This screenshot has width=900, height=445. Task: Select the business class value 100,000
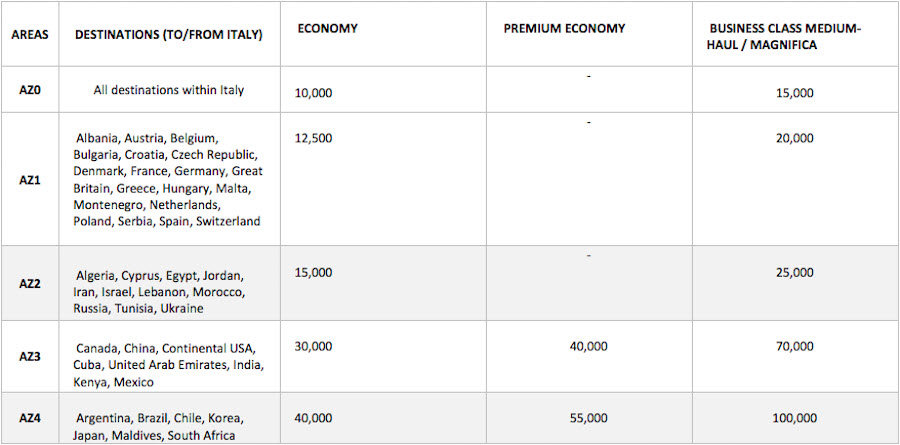pyautogui.click(x=794, y=418)
